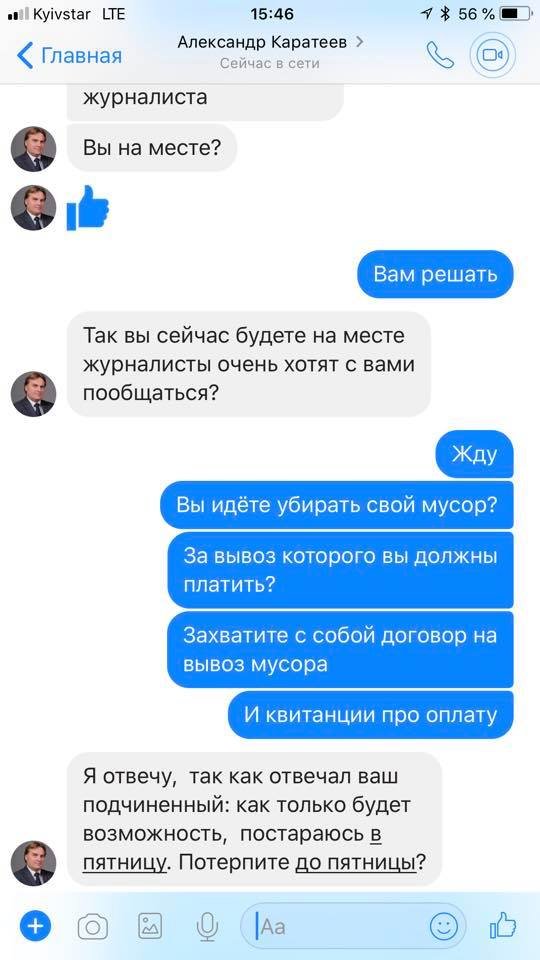Open photo gallery picker icon

[x=150, y=926]
